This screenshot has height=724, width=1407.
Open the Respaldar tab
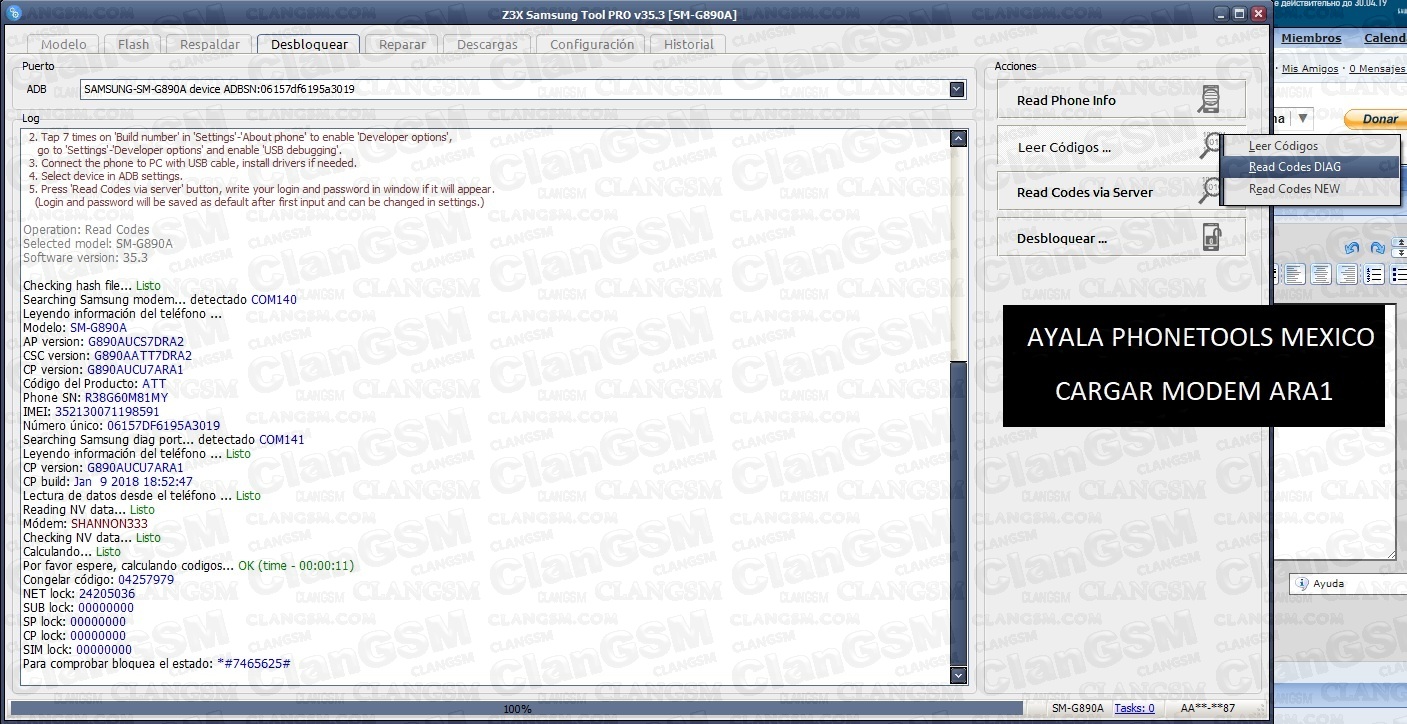click(x=210, y=44)
